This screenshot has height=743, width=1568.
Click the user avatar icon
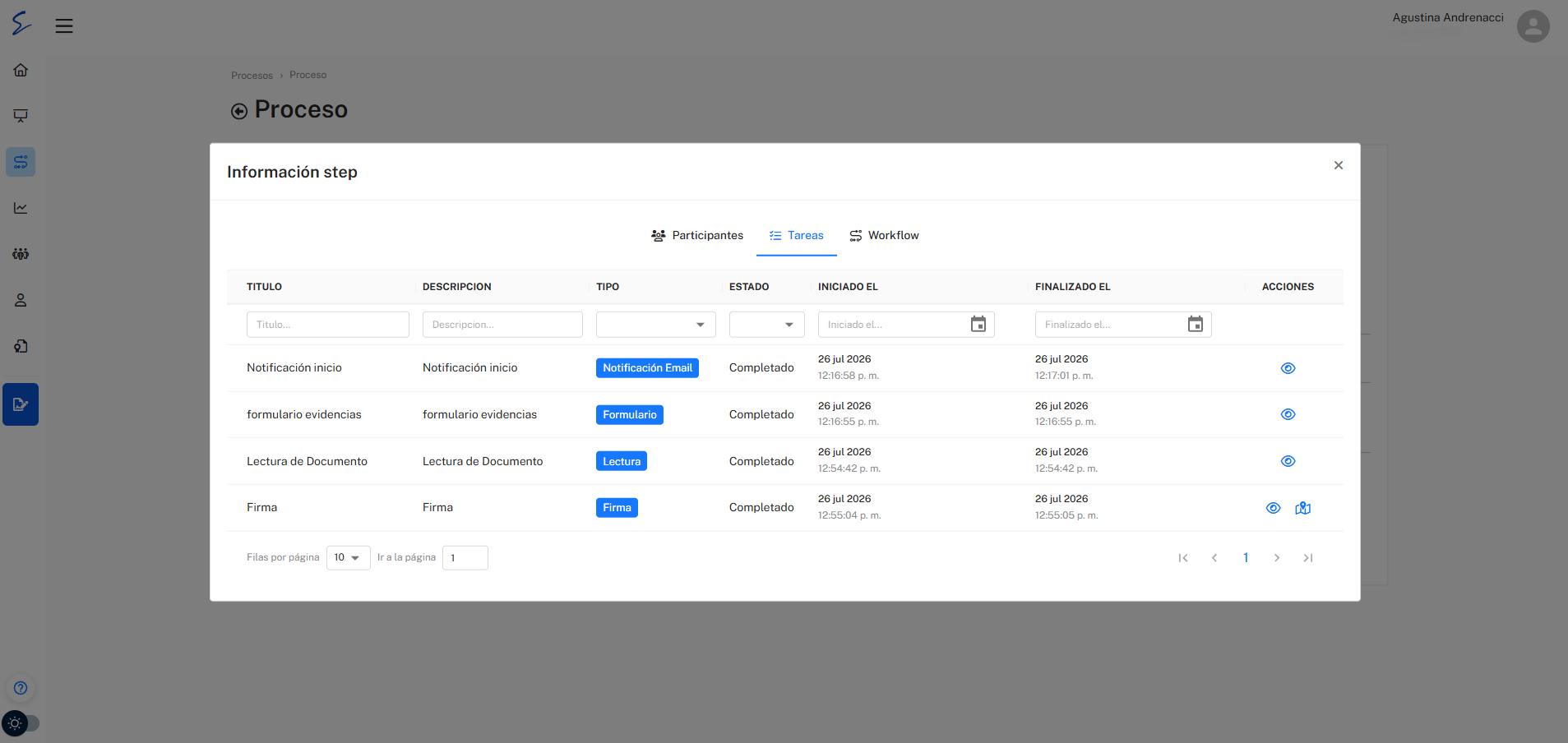(1533, 26)
